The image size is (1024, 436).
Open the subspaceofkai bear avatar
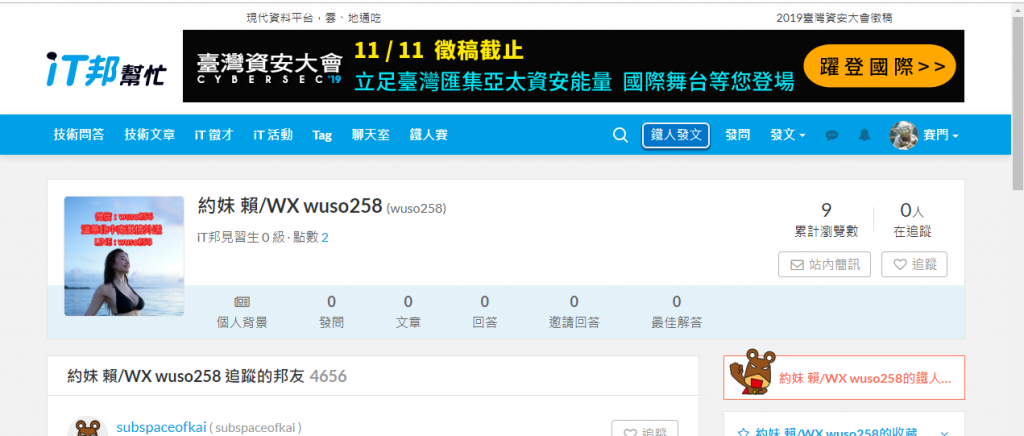[88, 426]
